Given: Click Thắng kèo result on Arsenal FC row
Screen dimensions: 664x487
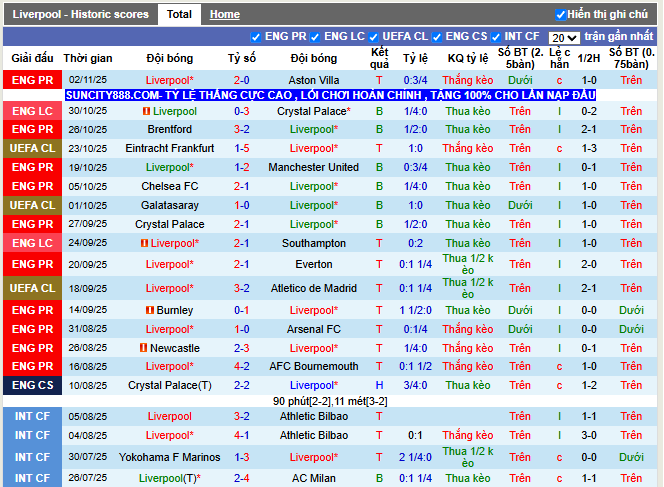Looking at the screenshot, I should [468, 329].
